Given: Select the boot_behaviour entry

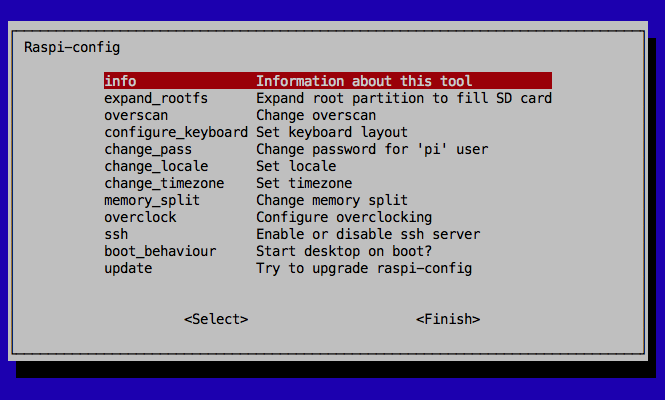Looking at the screenshot, I should (160, 251).
